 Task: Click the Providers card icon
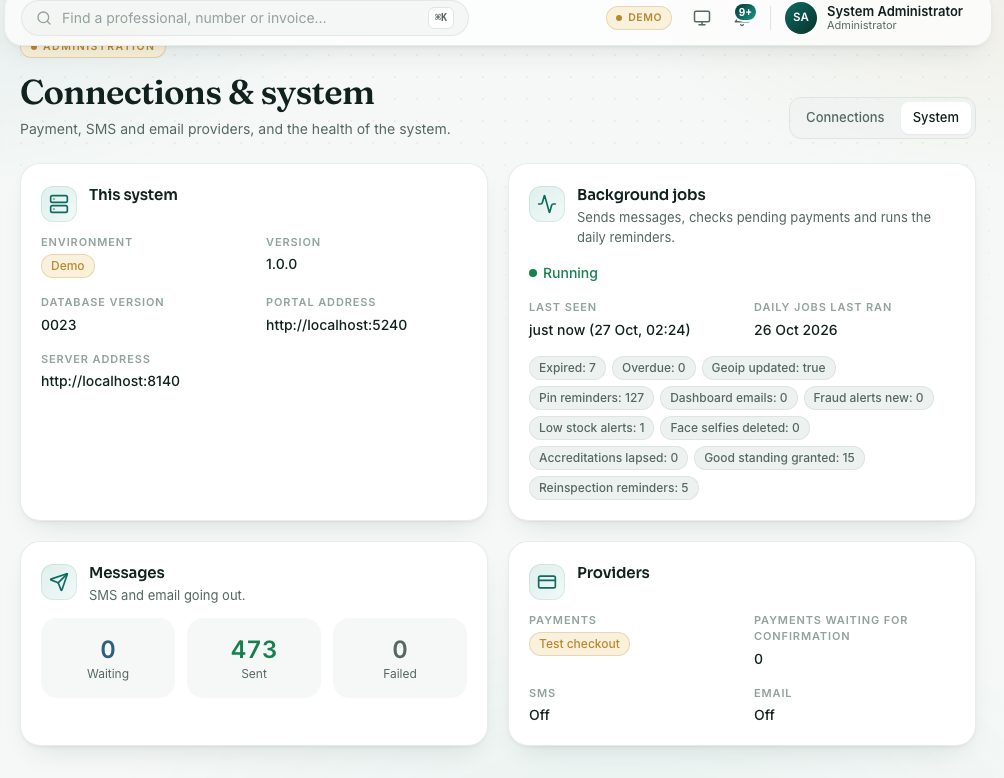pyautogui.click(x=547, y=582)
